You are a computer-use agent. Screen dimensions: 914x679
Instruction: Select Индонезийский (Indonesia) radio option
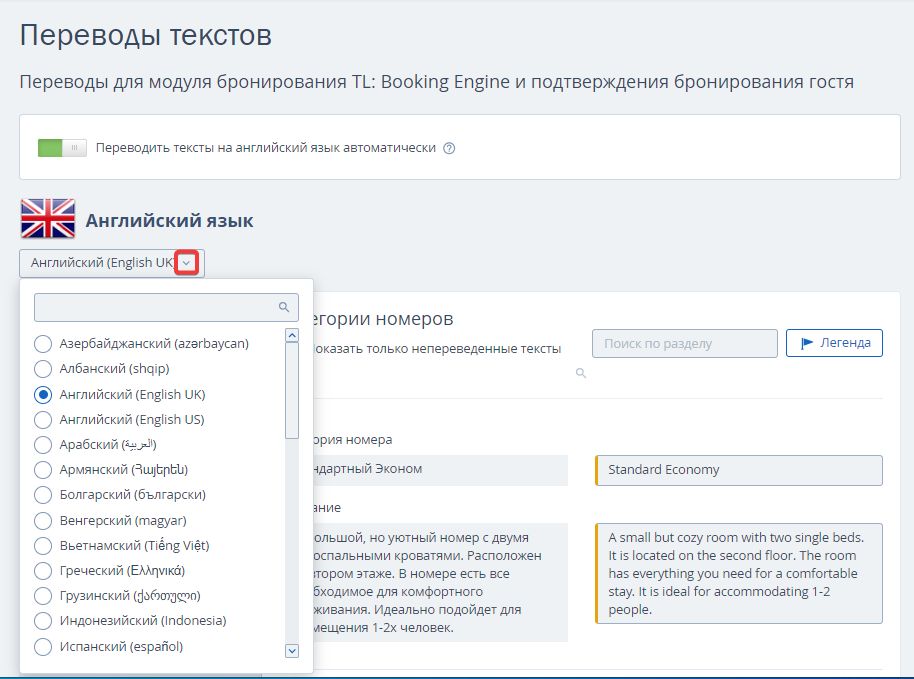[43, 621]
